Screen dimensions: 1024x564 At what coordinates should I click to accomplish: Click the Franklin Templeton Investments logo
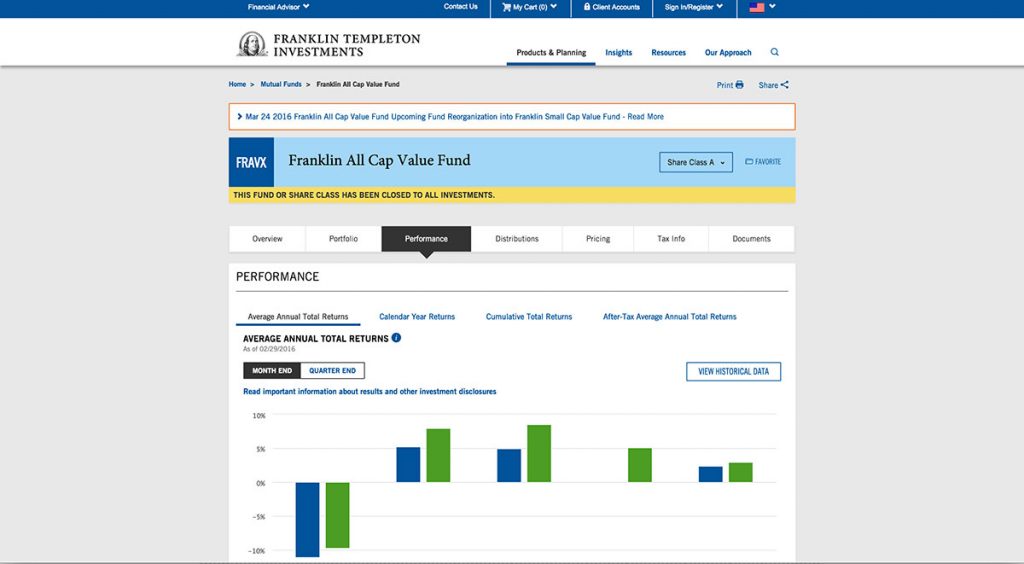[328, 44]
